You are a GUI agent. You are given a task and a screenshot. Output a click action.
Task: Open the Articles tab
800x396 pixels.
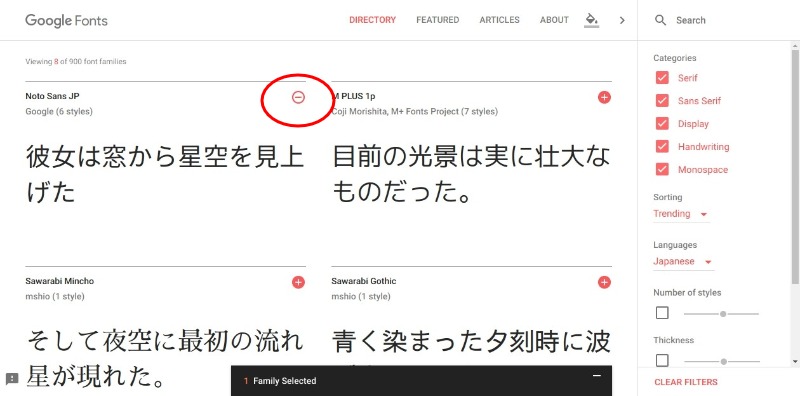coord(499,20)
